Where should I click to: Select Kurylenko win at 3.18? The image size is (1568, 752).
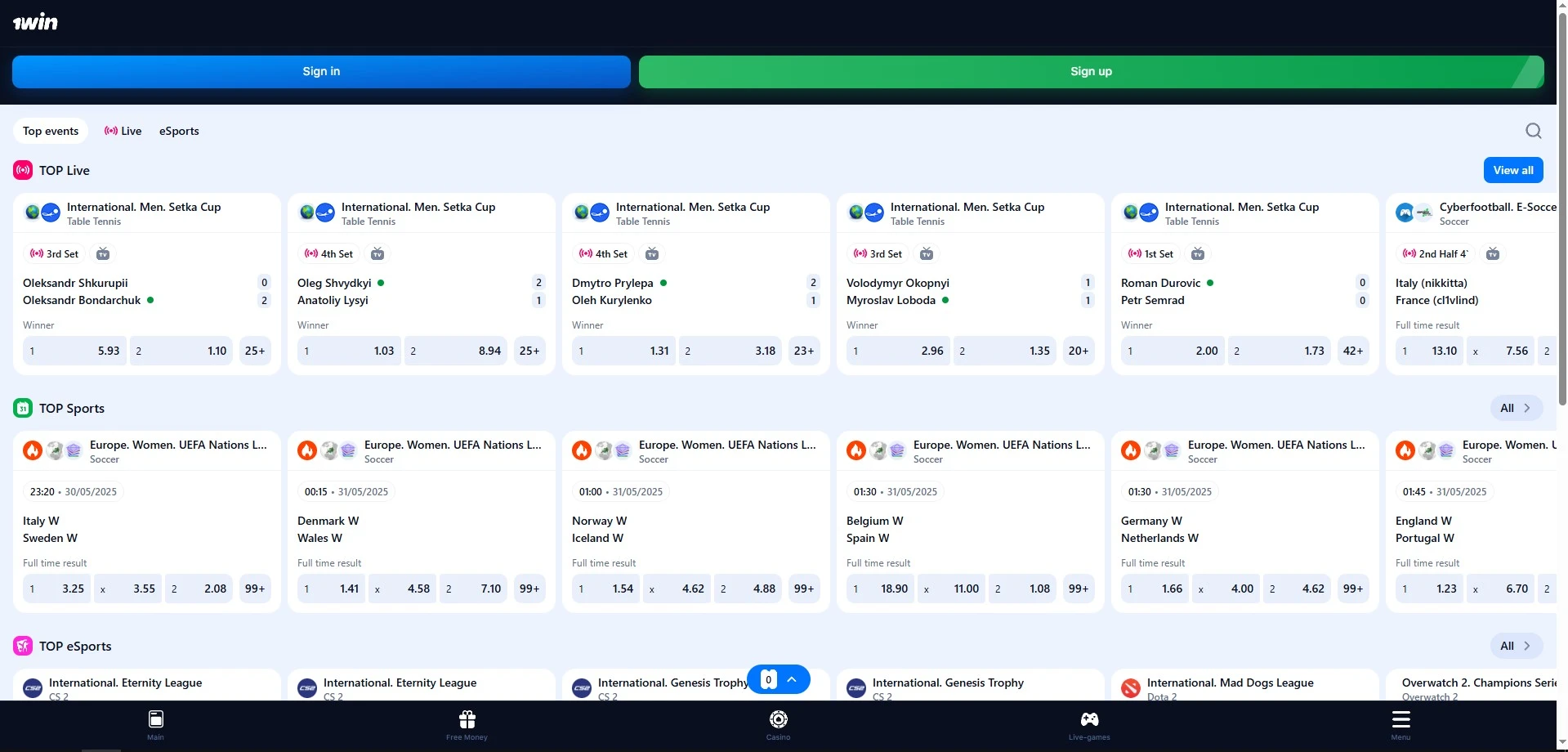pyautogui.click(x=730, y=351)
